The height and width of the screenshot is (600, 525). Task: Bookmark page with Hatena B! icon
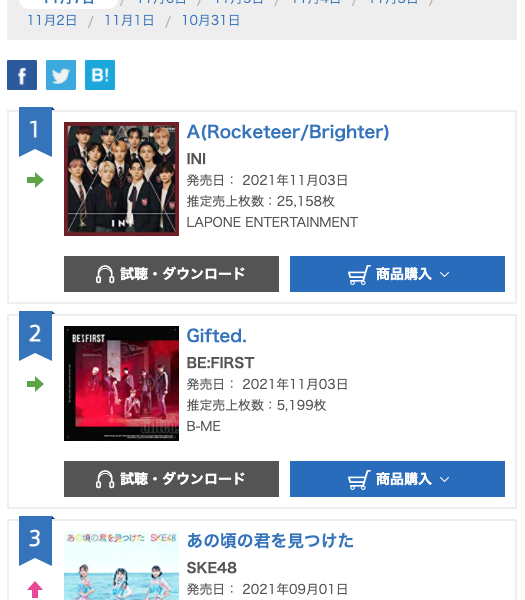pyautogui.click(x=100, y=75)
